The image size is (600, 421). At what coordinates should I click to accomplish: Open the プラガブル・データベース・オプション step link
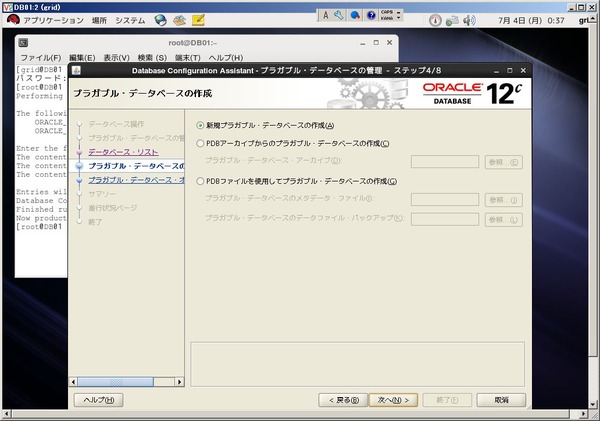pos(136,180)
